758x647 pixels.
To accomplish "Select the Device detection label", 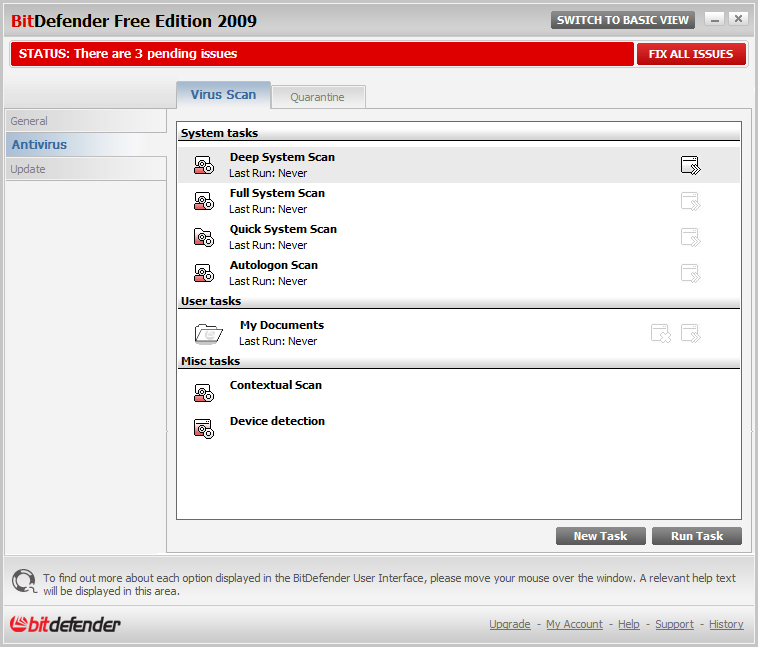I will 277,421.
